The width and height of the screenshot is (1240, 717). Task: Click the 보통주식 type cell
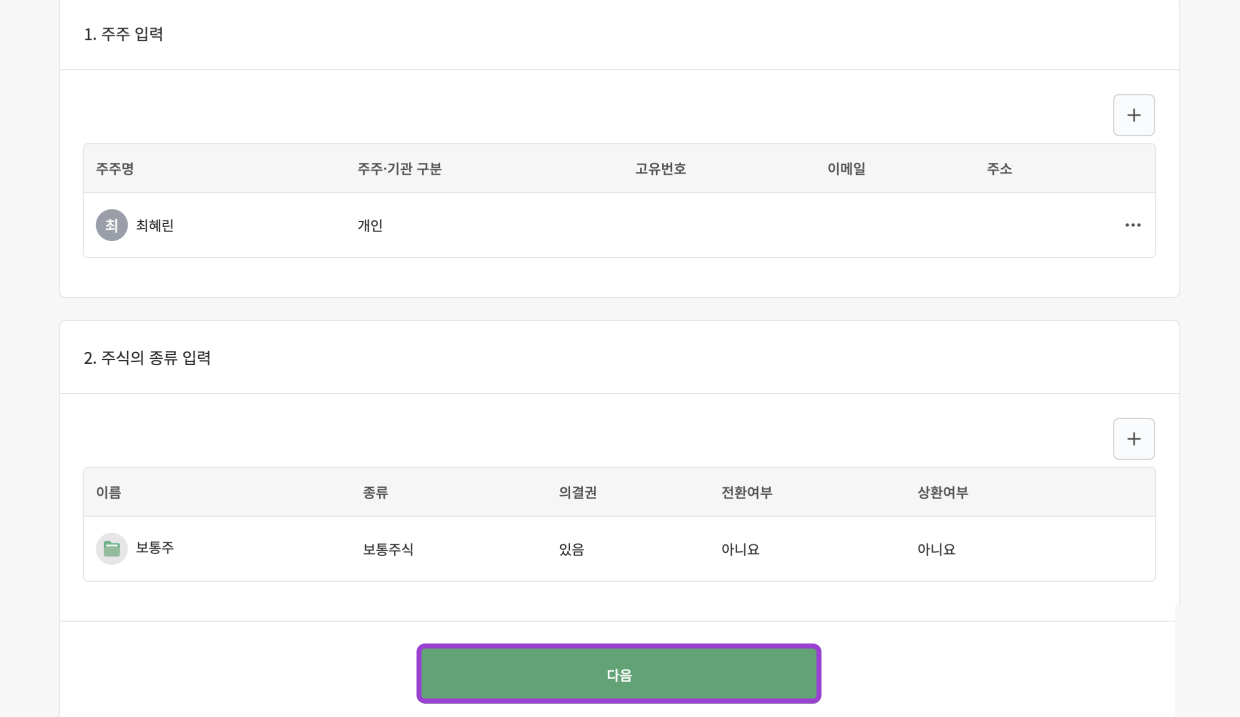388,549
